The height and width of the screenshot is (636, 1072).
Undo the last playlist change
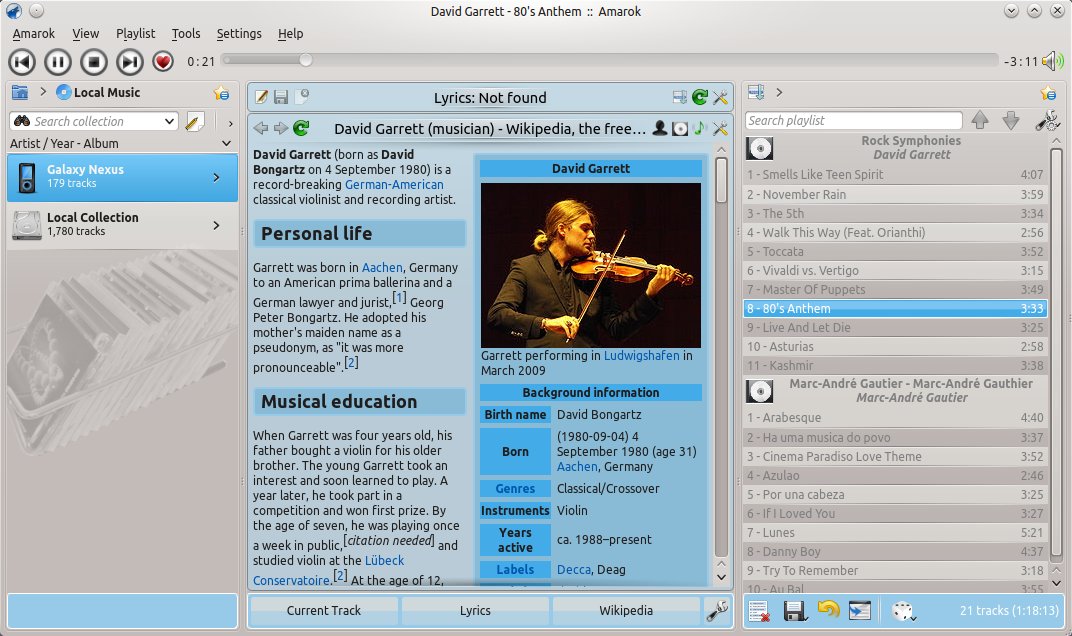[829, 609]
